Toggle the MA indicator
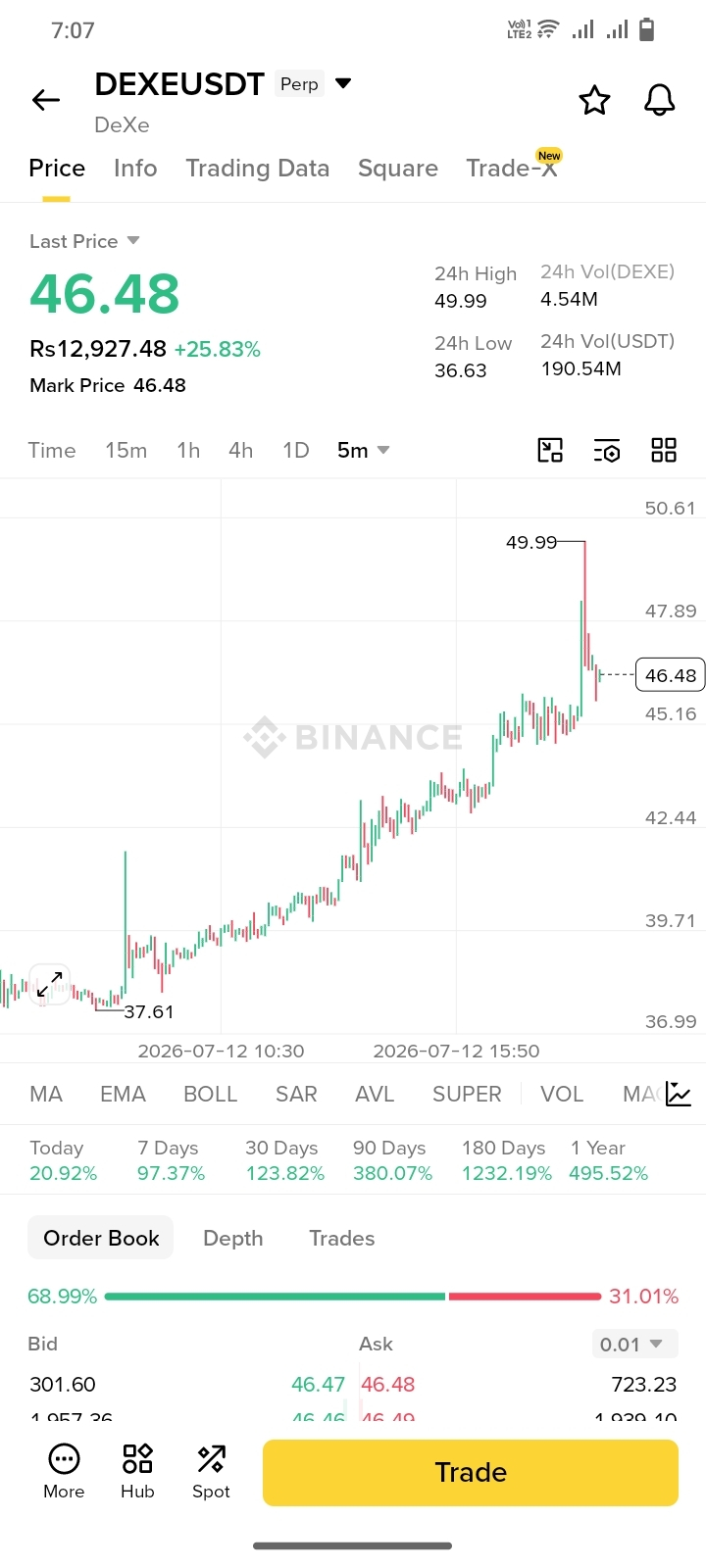 click(x=46, y=1094)
